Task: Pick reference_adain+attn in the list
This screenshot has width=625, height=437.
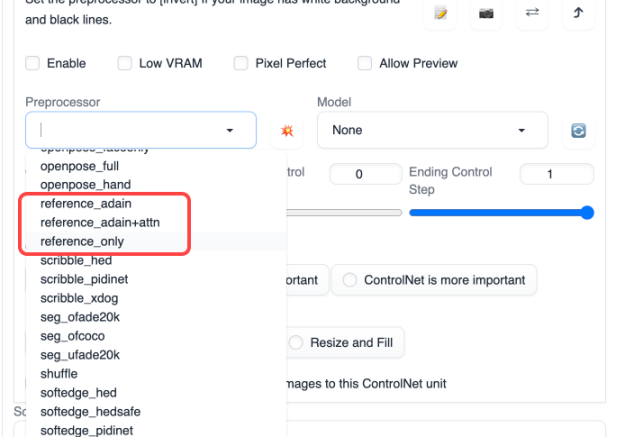Action: coord(93,223)
